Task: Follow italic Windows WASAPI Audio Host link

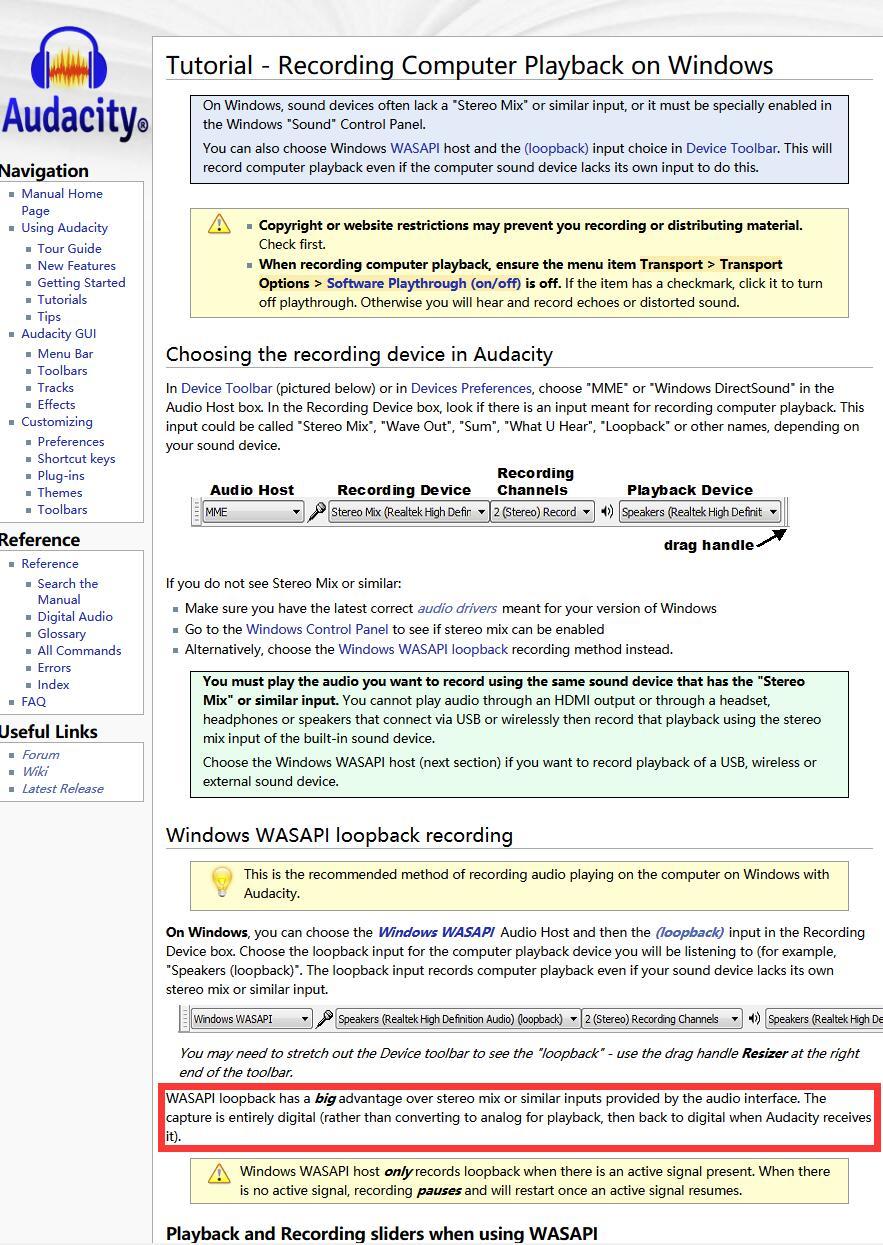Action: (436, 932)
